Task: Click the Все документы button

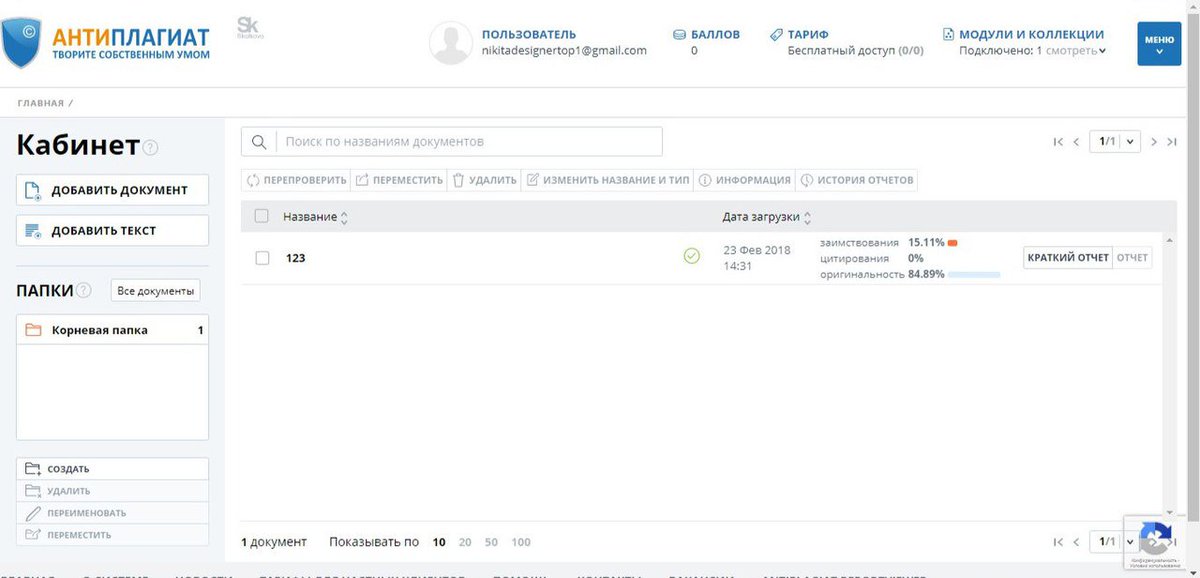Action: [x=155, y=291]
